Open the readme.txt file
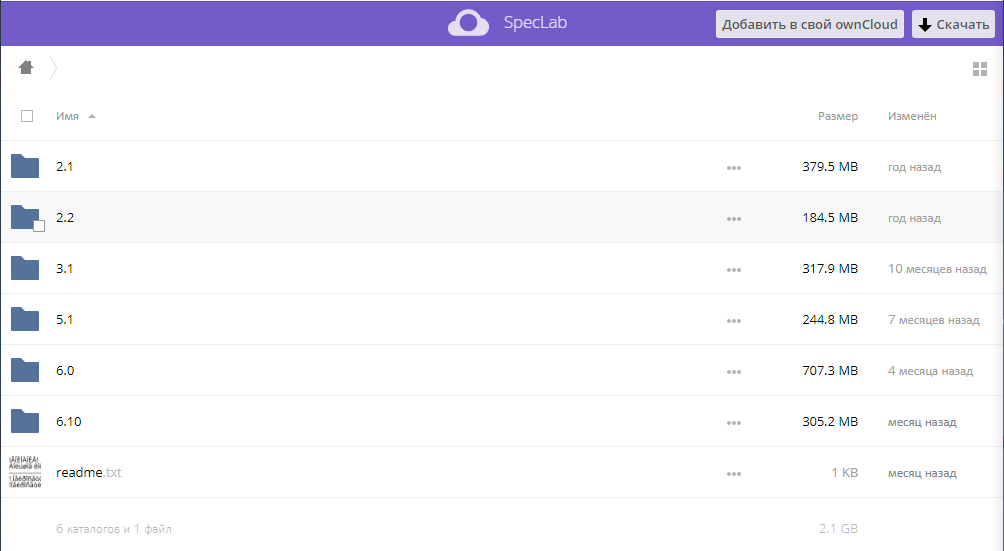Screen dimensions: 1004x551 (88, 472)
